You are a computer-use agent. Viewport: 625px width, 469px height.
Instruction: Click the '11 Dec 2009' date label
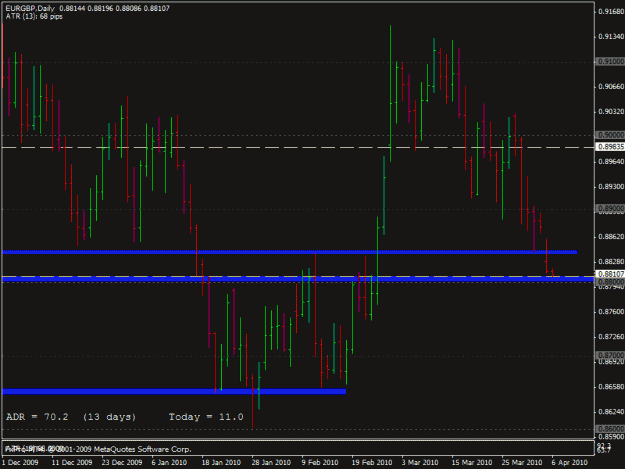tap(72, 463)
